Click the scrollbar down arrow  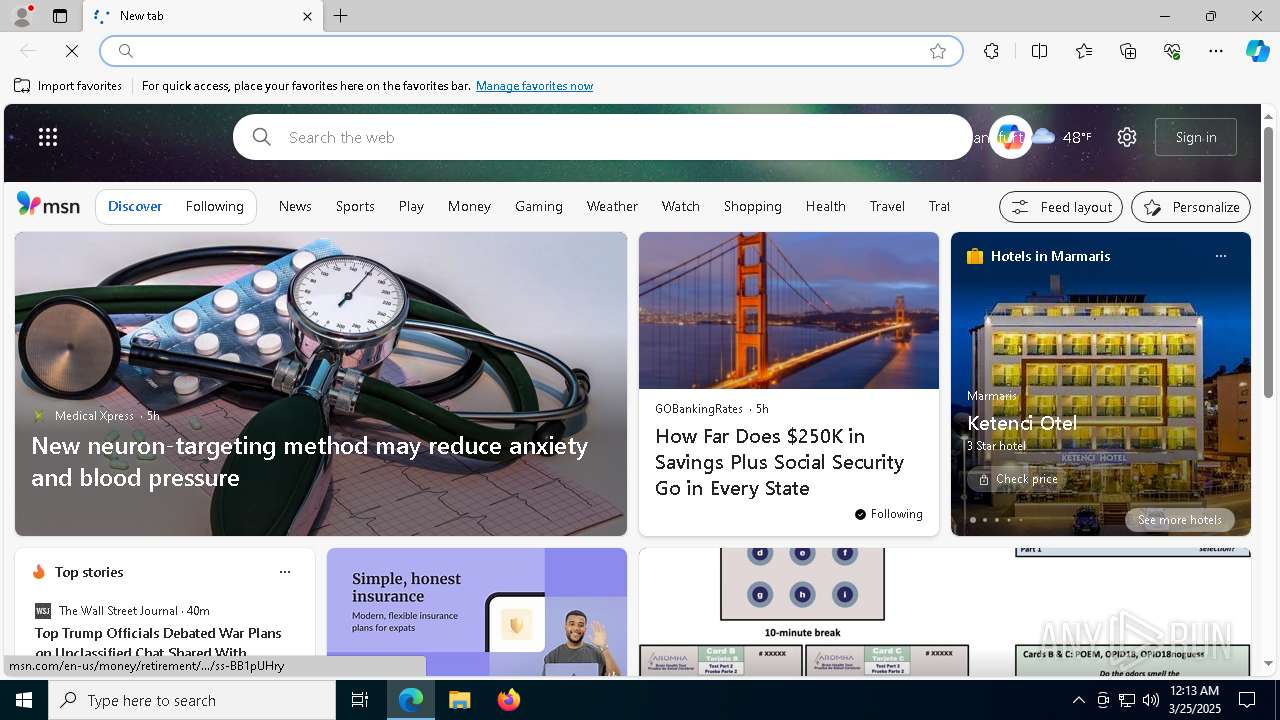pos(1269,663)
